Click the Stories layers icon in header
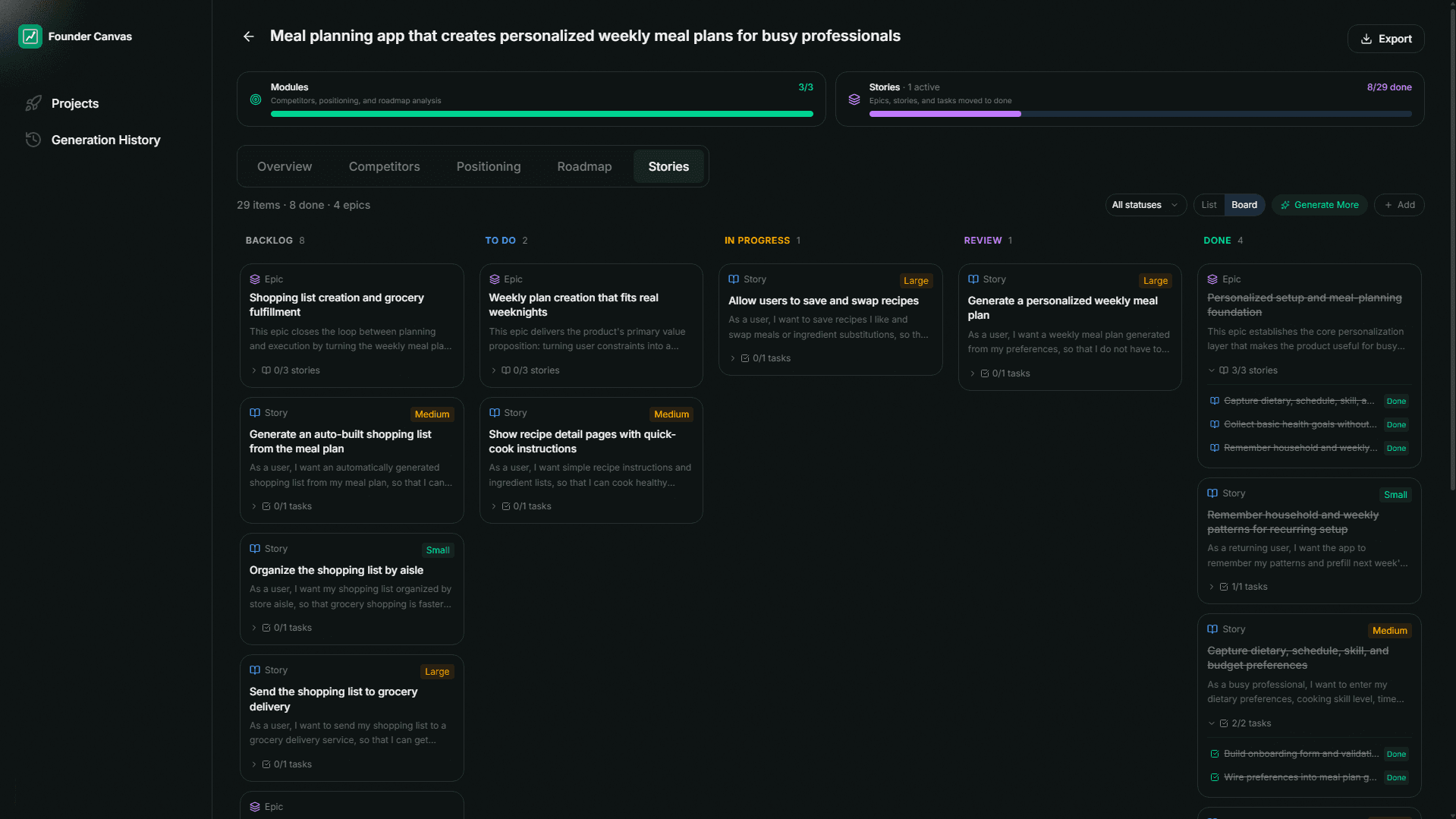This screenshot has width=1456, height=819. tap(854, 99)
